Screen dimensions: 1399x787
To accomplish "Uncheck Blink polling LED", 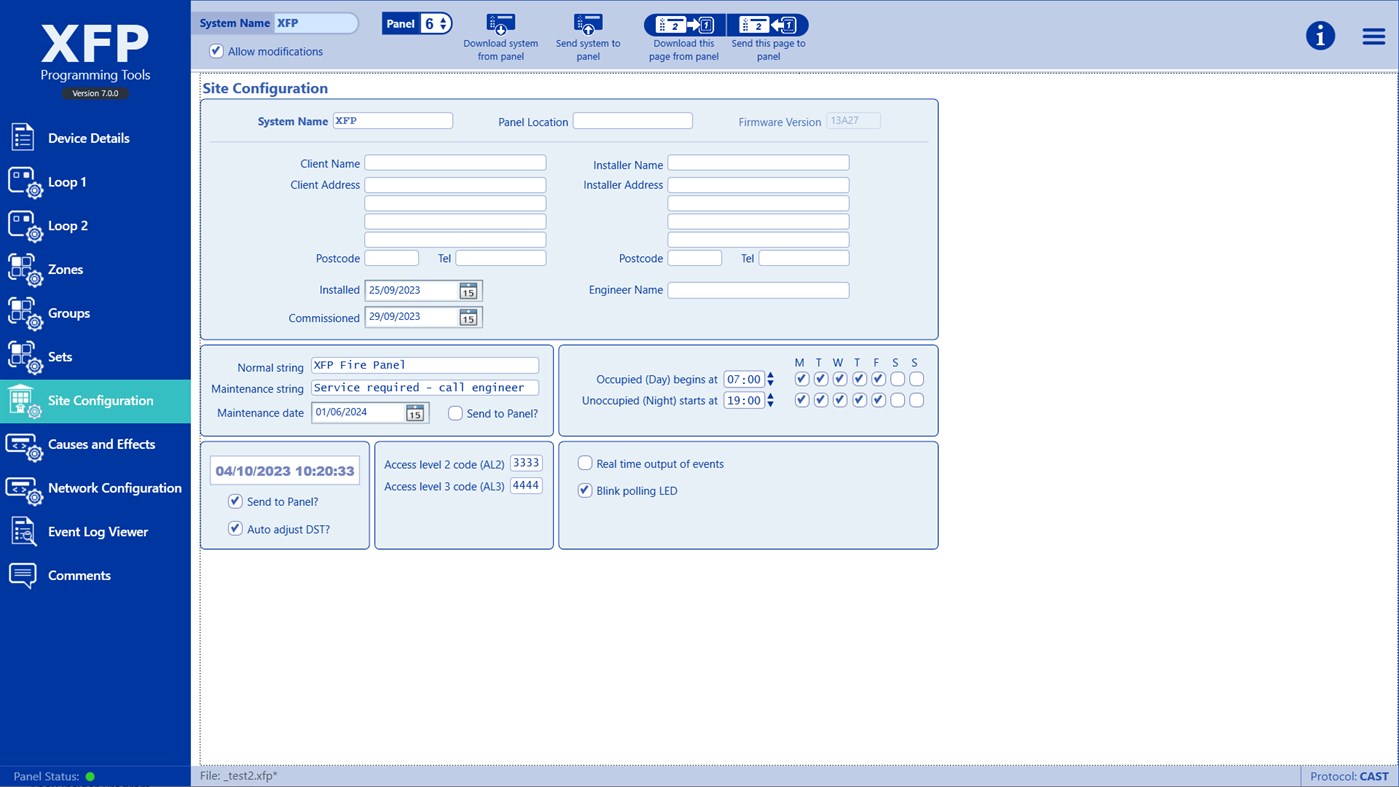I will [x=584, y=490].
